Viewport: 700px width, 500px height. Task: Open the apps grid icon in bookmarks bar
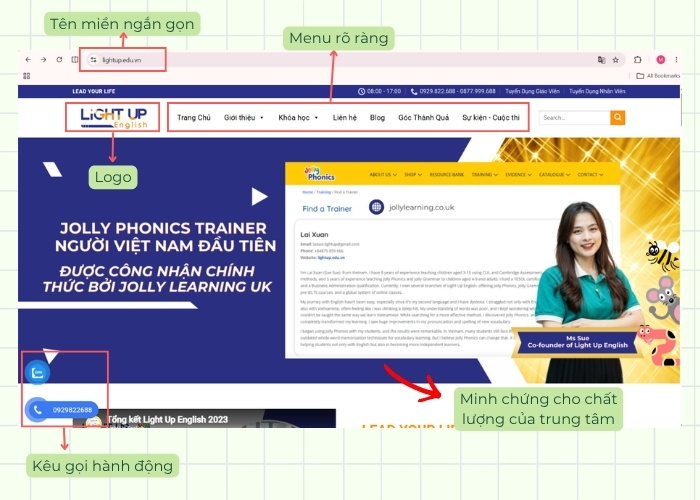point(27,76)
